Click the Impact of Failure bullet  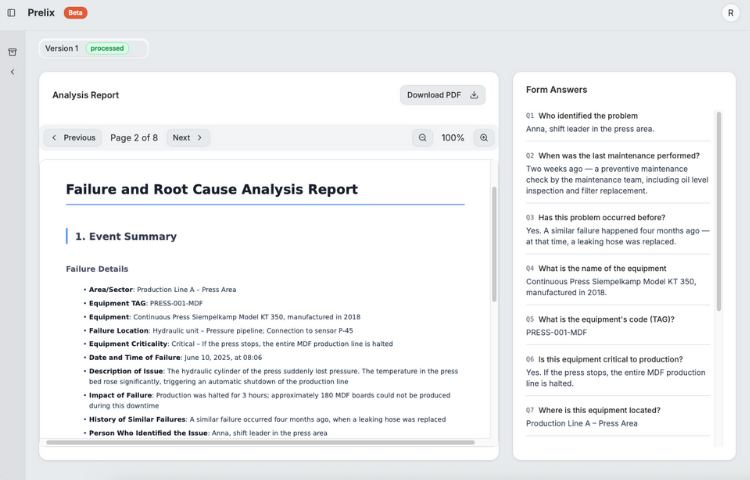[269, 400]
